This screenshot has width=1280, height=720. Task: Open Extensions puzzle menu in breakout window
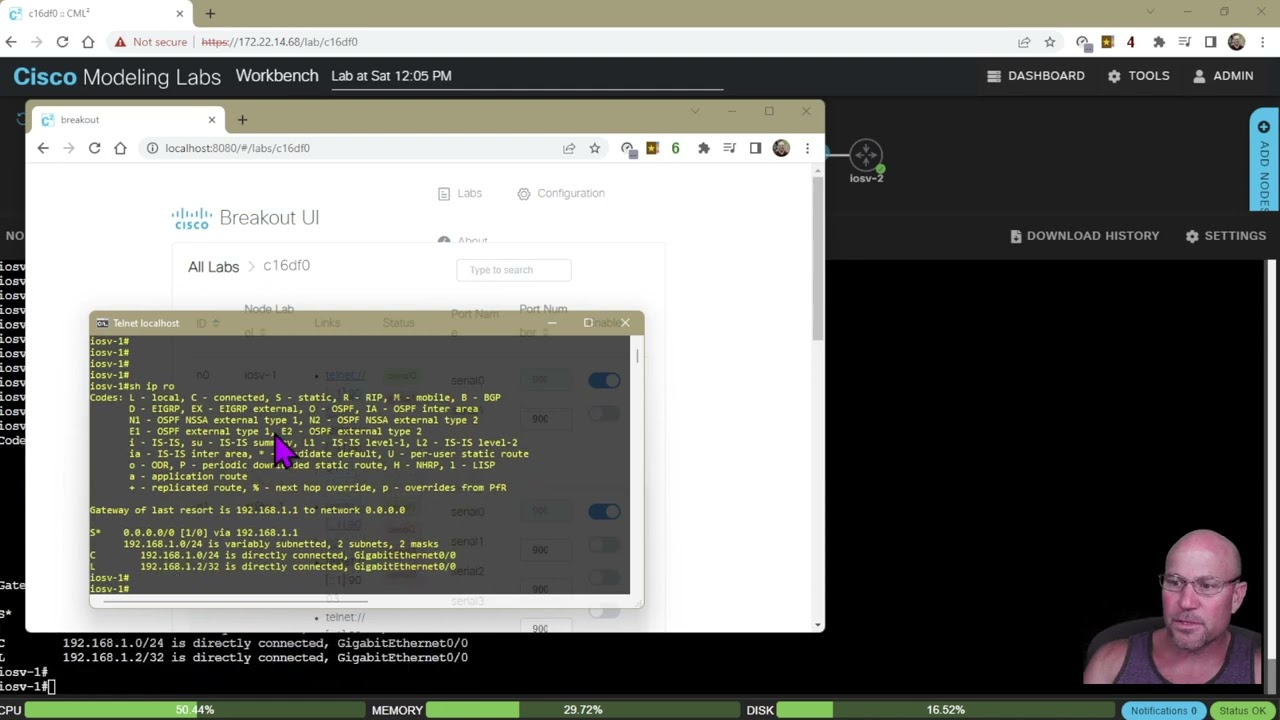point(704,148)
